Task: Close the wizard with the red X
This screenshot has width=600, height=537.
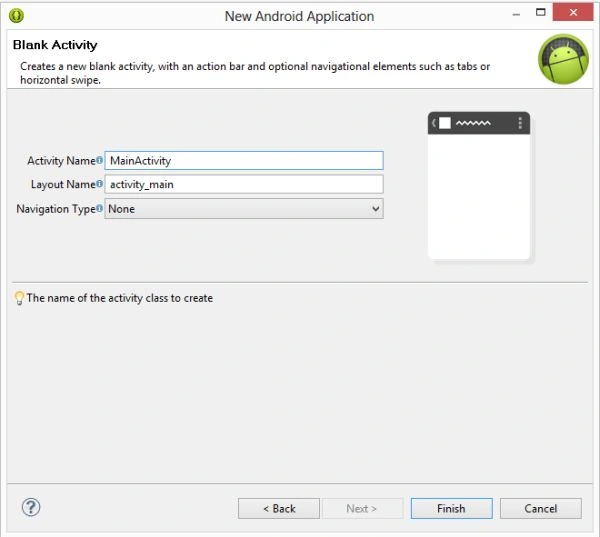Action: tap(573, 12)
